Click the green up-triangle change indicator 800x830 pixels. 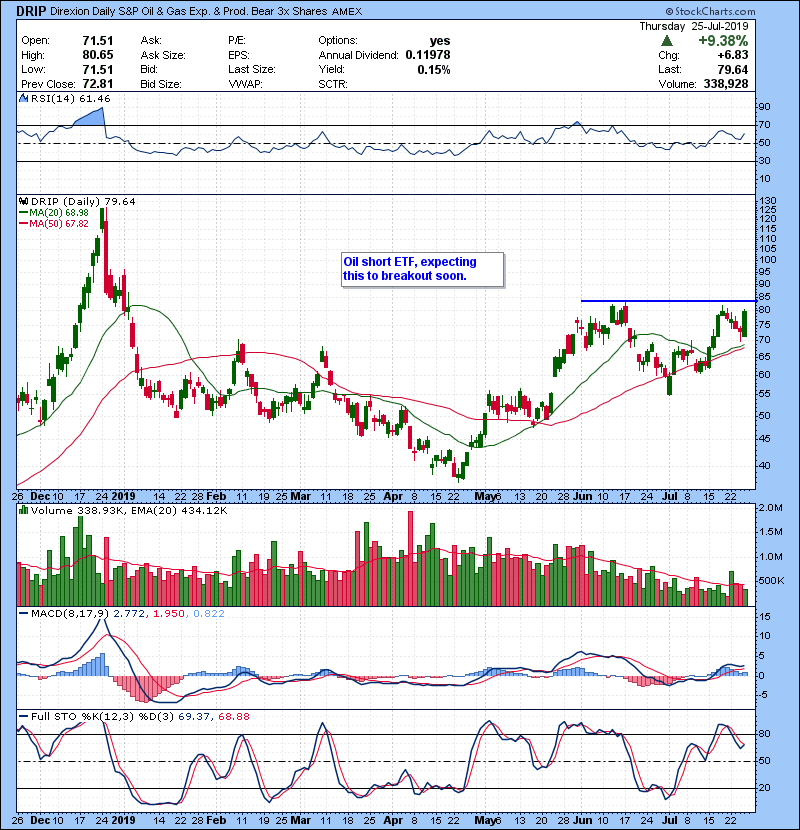coord(667,41)
